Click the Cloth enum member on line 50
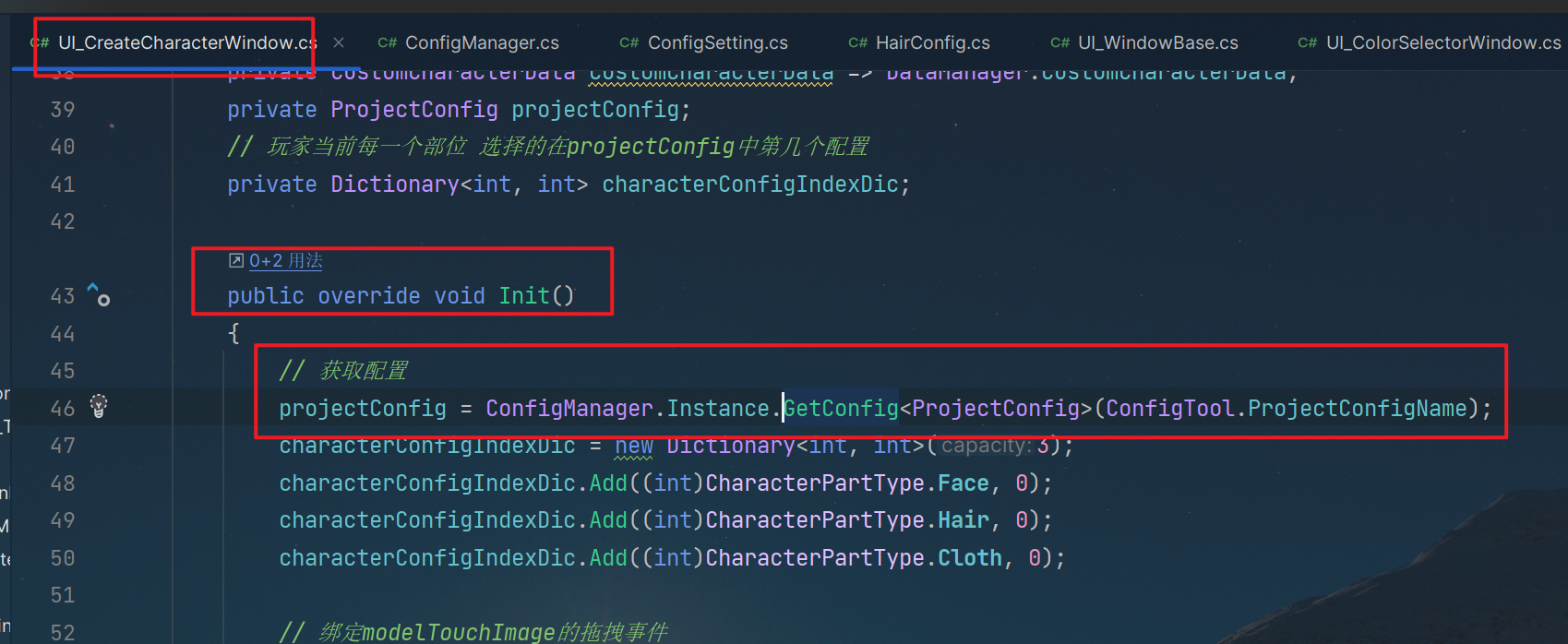 970,558
